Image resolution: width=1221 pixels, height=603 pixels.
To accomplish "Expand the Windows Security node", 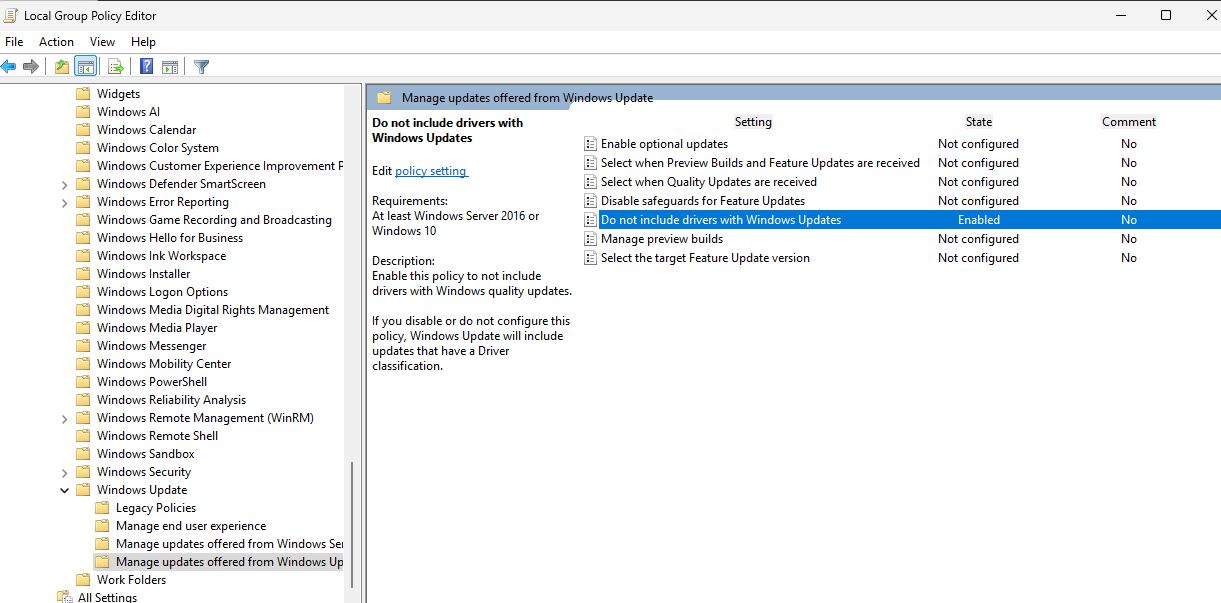I will pos(65,472).
